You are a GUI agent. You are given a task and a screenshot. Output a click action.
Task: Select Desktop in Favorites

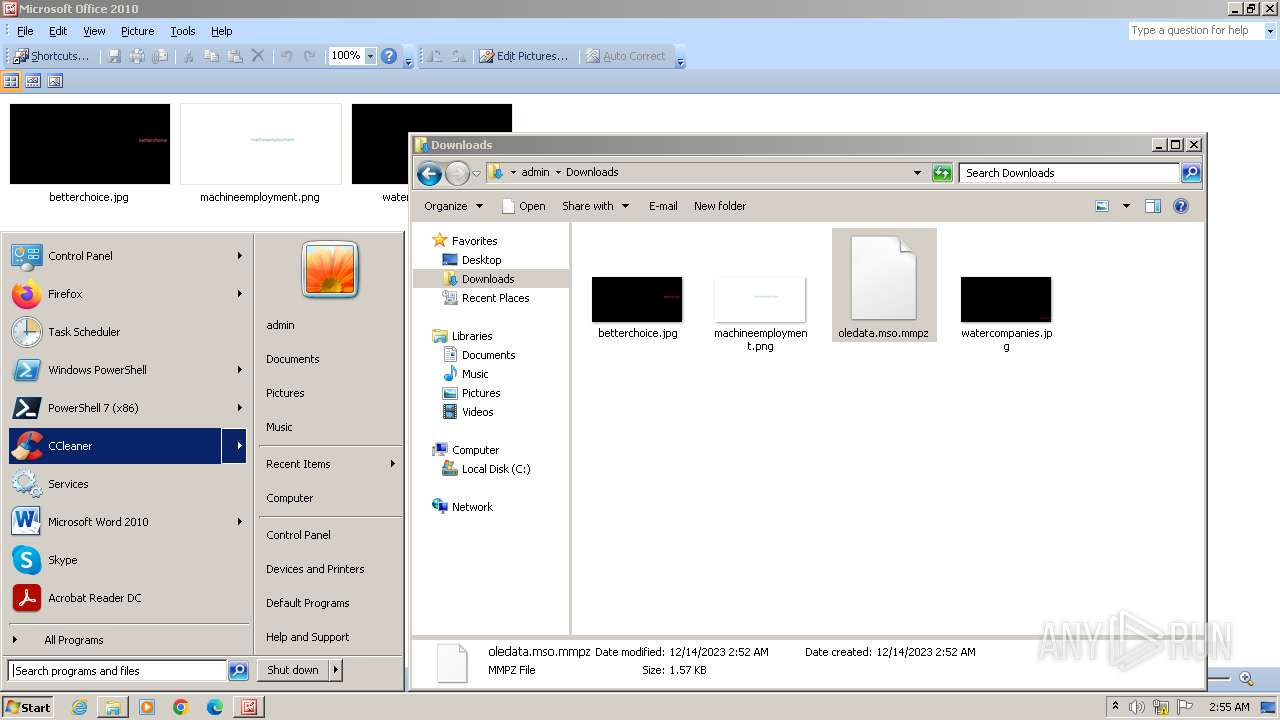click(481, 260)
